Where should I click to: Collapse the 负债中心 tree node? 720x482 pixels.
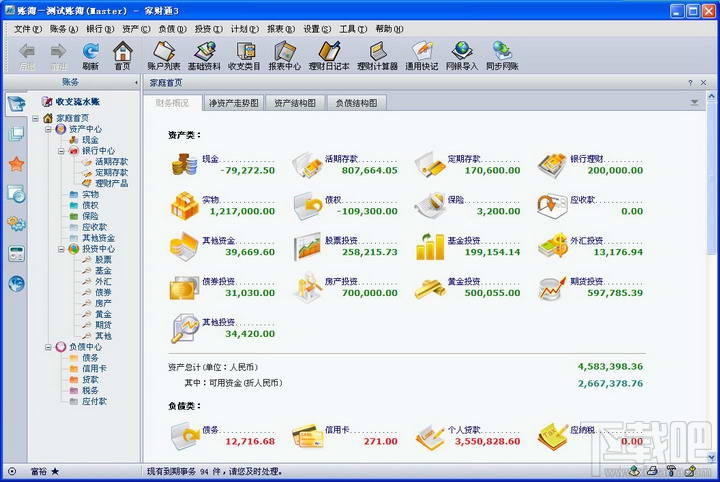[x=48, y=347]
